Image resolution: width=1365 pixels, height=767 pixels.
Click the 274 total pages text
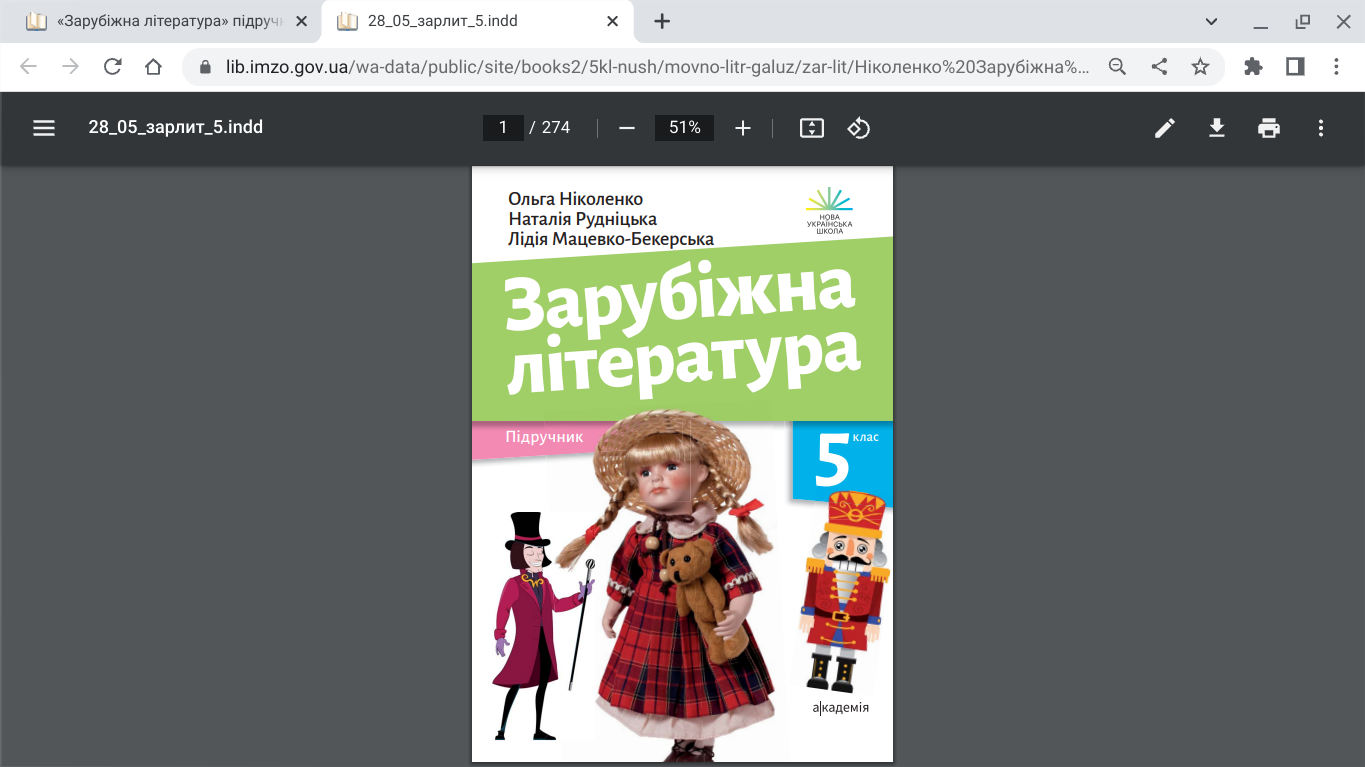point(556,128)
